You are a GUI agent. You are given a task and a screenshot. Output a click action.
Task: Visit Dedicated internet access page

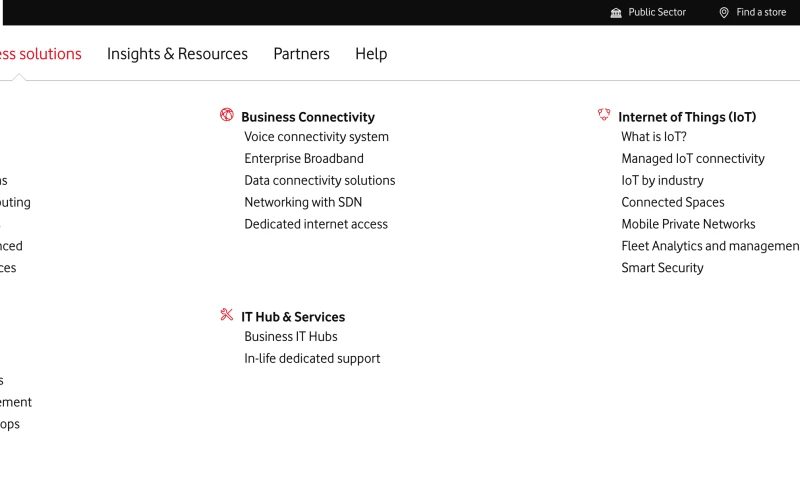(316, 225)
